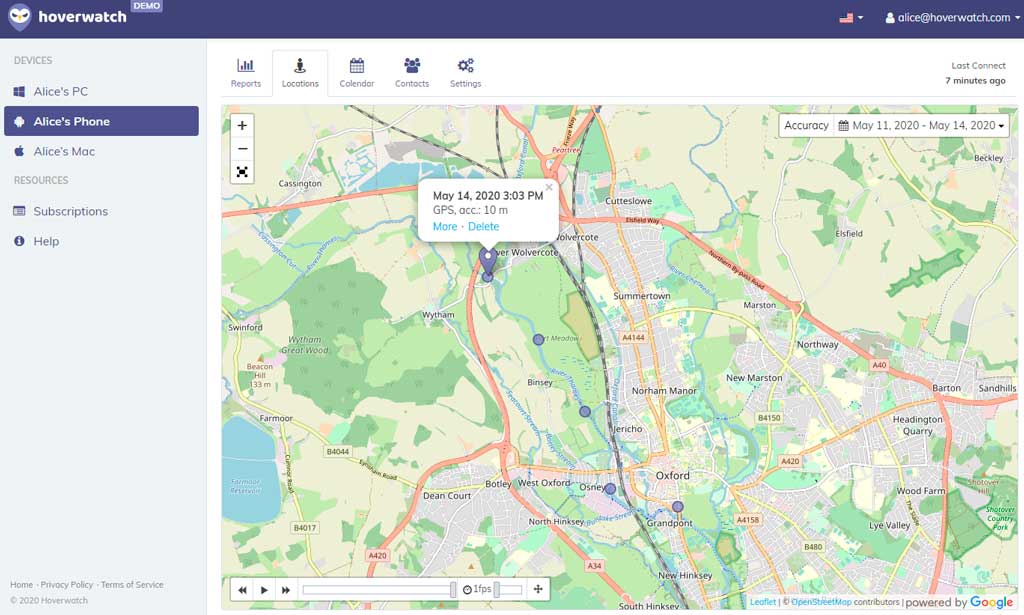Click the rewind playback button
The height and width of the screenshot is (615, 1024).
point(242,590)
